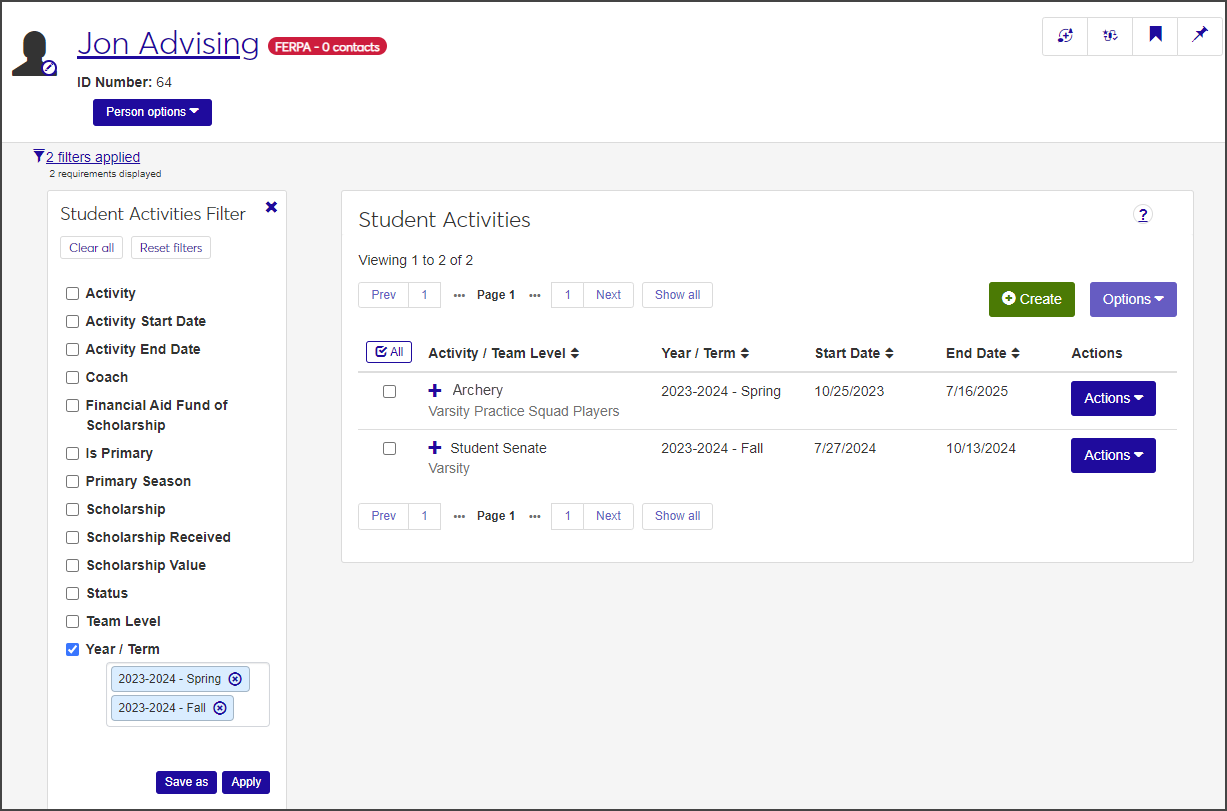Enable the Coach filter checkbox
This screenshot has width=1227, height=811.
tap(73, 377)
